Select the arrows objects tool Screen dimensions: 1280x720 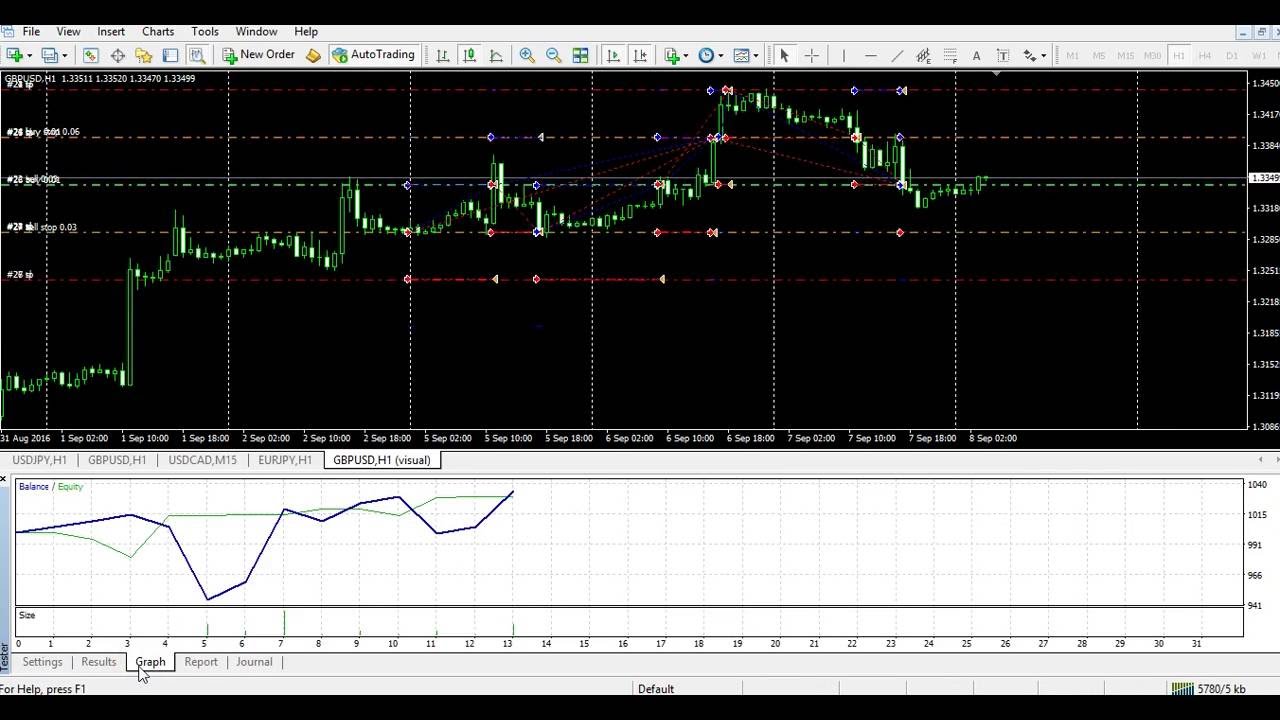(1030, 55)
